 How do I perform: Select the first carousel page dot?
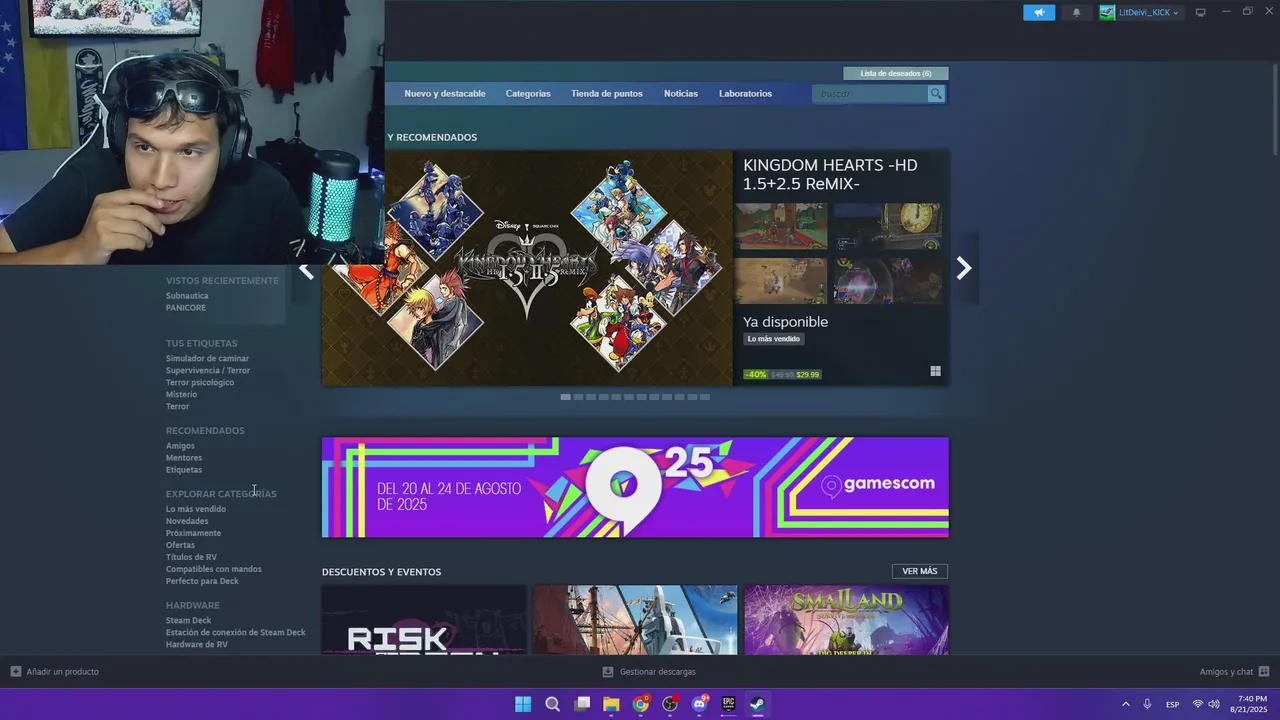565,397
